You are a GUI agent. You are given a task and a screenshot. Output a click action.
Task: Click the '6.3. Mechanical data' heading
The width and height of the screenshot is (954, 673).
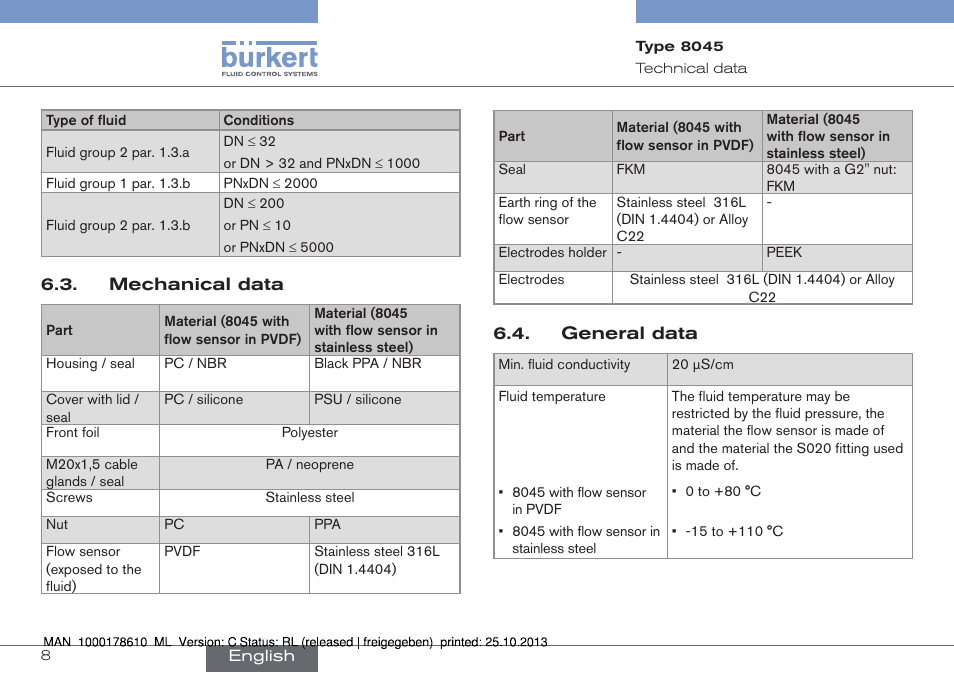pyautogui.click(x=162, y=284)
